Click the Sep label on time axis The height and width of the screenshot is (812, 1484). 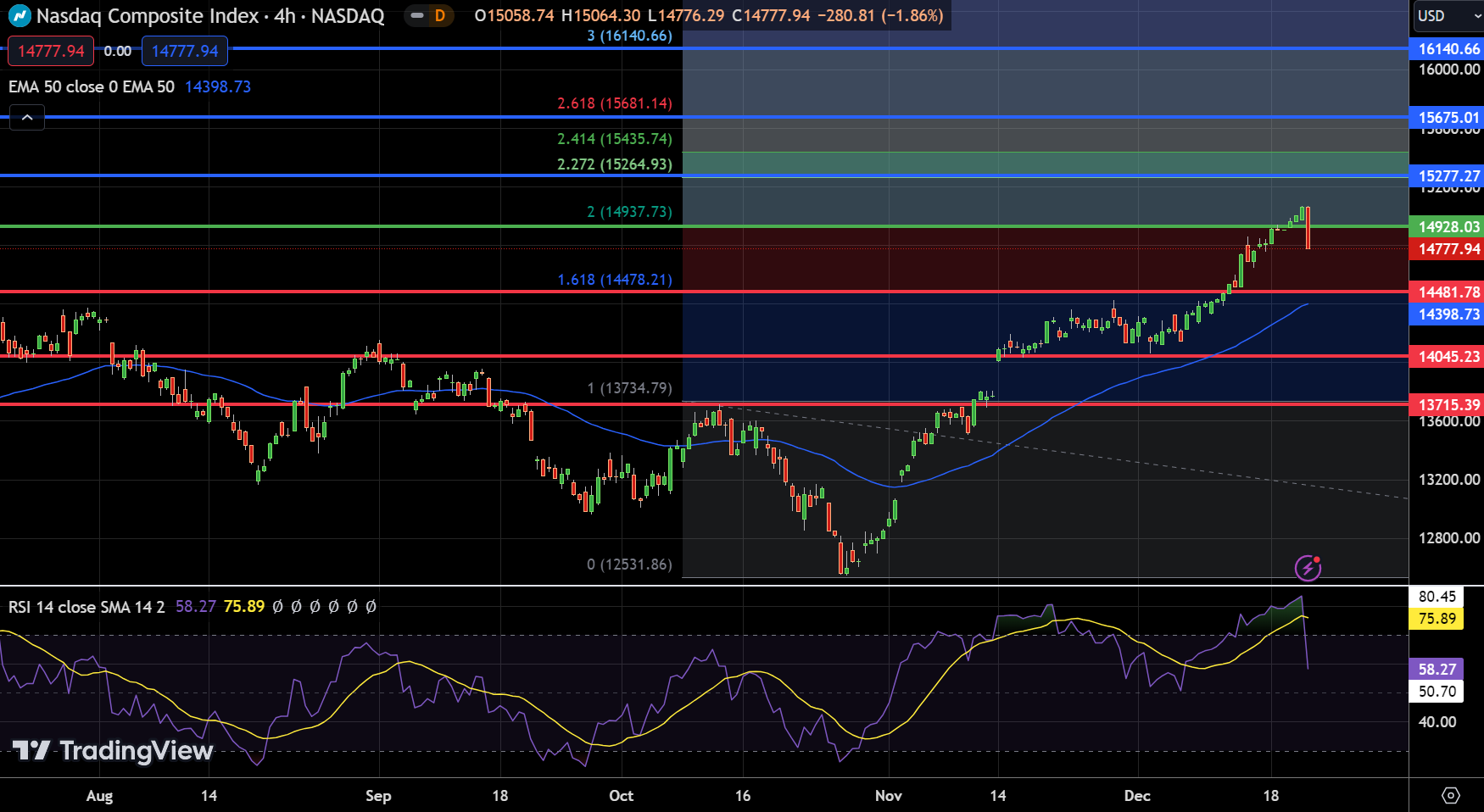point(378,796)
